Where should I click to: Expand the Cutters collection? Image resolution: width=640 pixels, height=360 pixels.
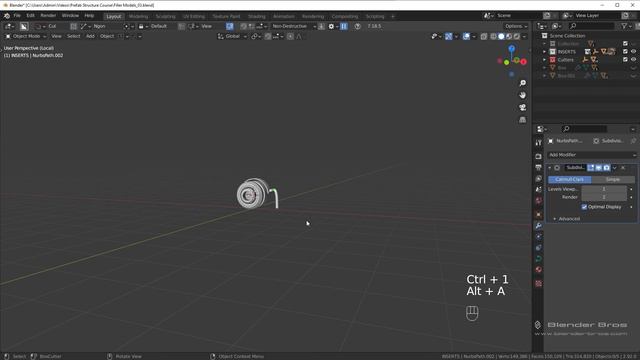click(544, 60)
